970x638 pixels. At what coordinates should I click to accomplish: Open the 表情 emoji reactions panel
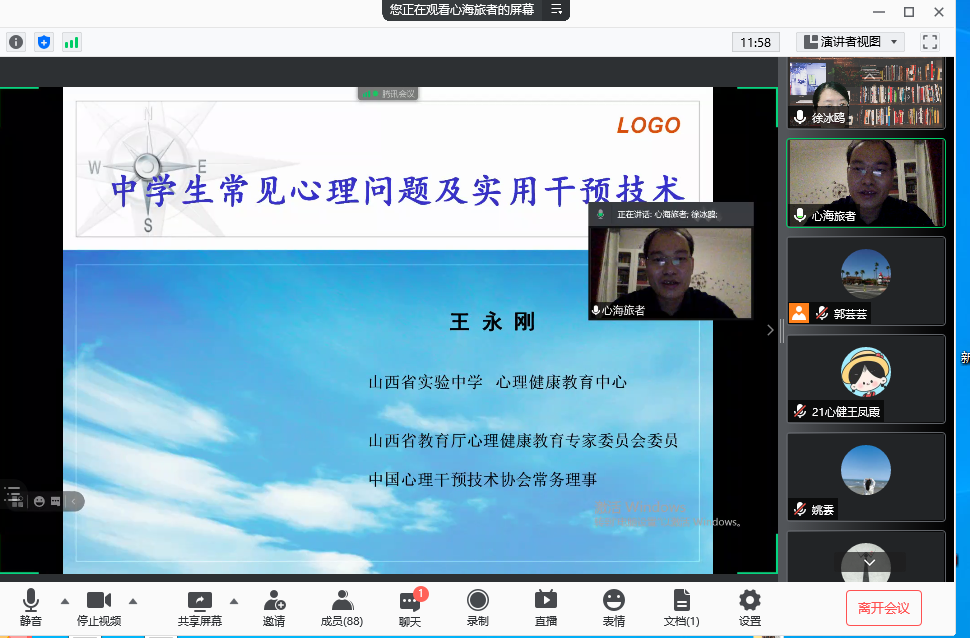pos(613,605)
